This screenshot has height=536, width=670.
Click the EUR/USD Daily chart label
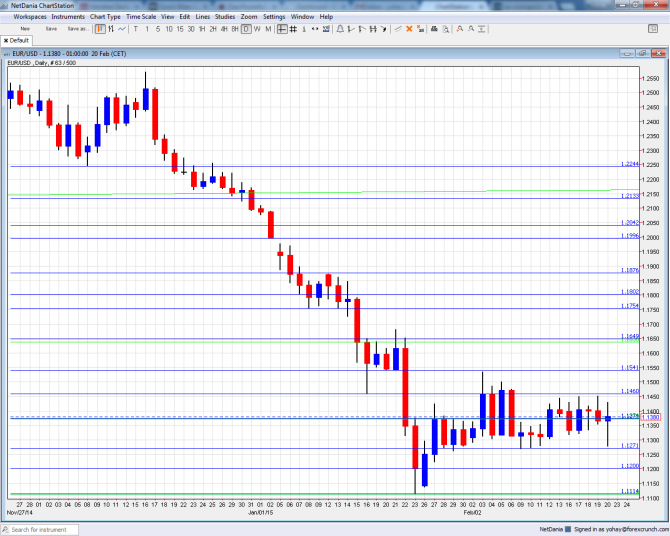point(41,63)
